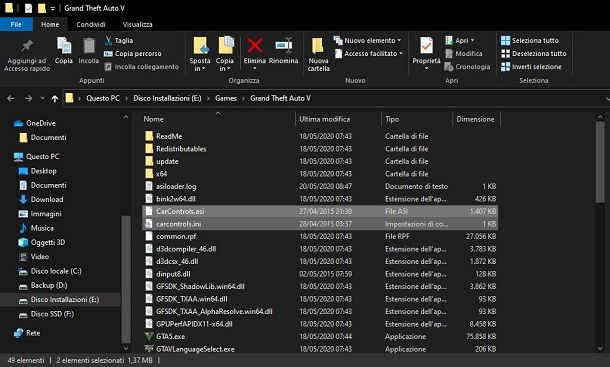610x367 pixels.
Task: Open the Quick Access Toolbar customize arrow
Action: (53, 9)
